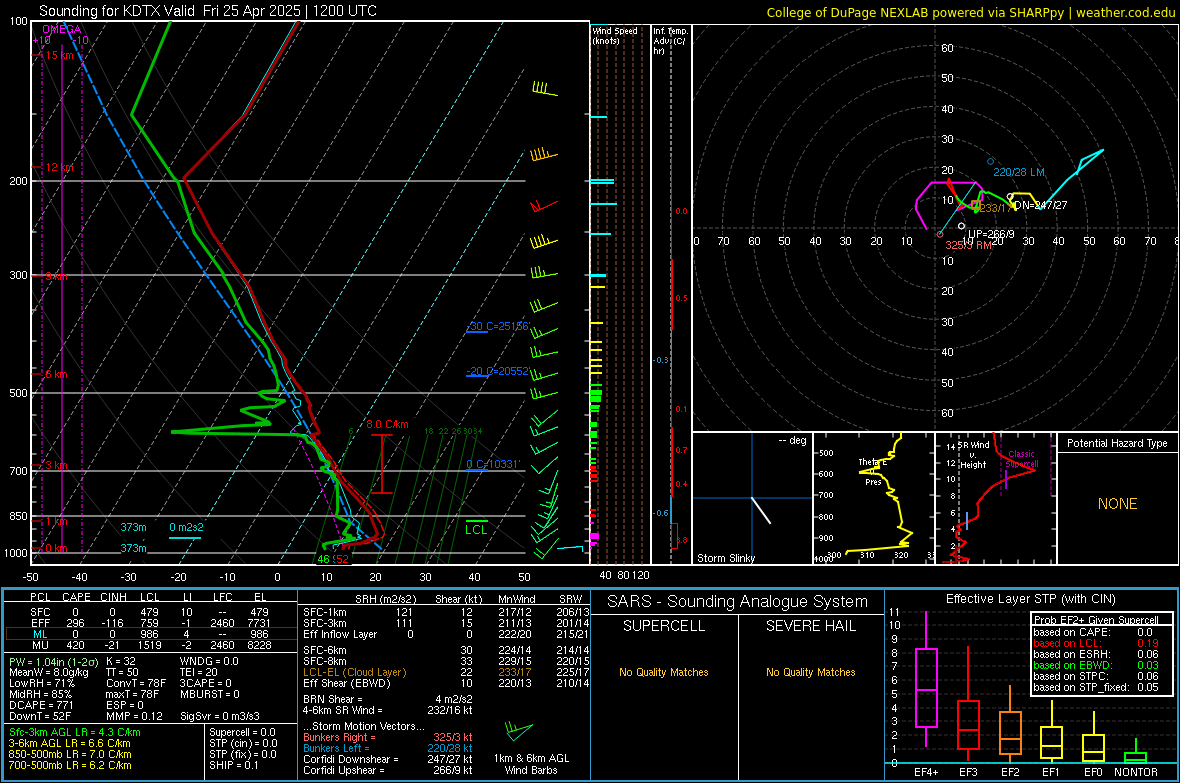Screen dimensions: 1180x783
Task: Click the 0 C=10331' freezing level label
Action: pos(493,464)
